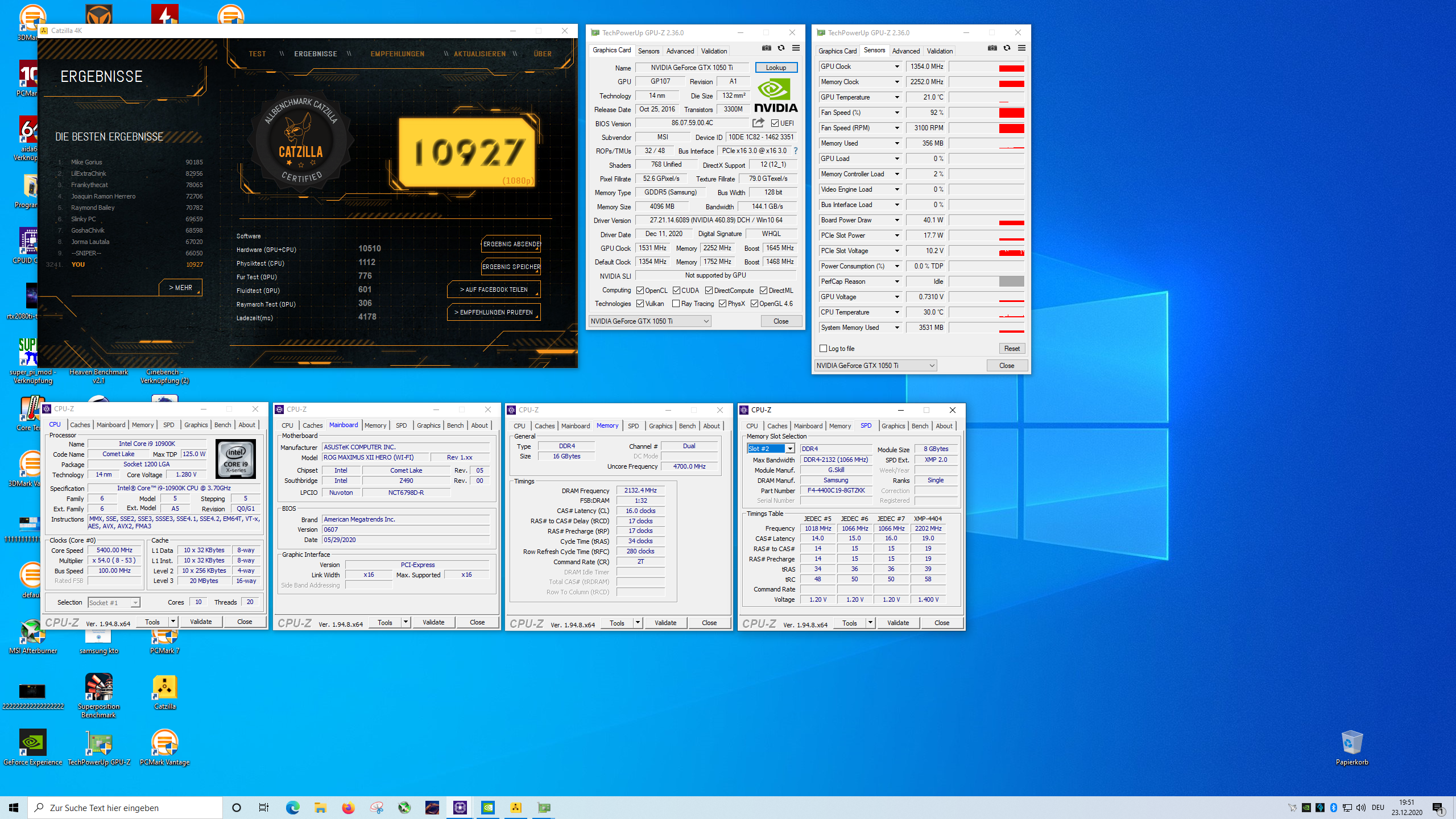
Task: Click the refresh icon in GPU-Z Sensors window
Action: click(1007, 48)
